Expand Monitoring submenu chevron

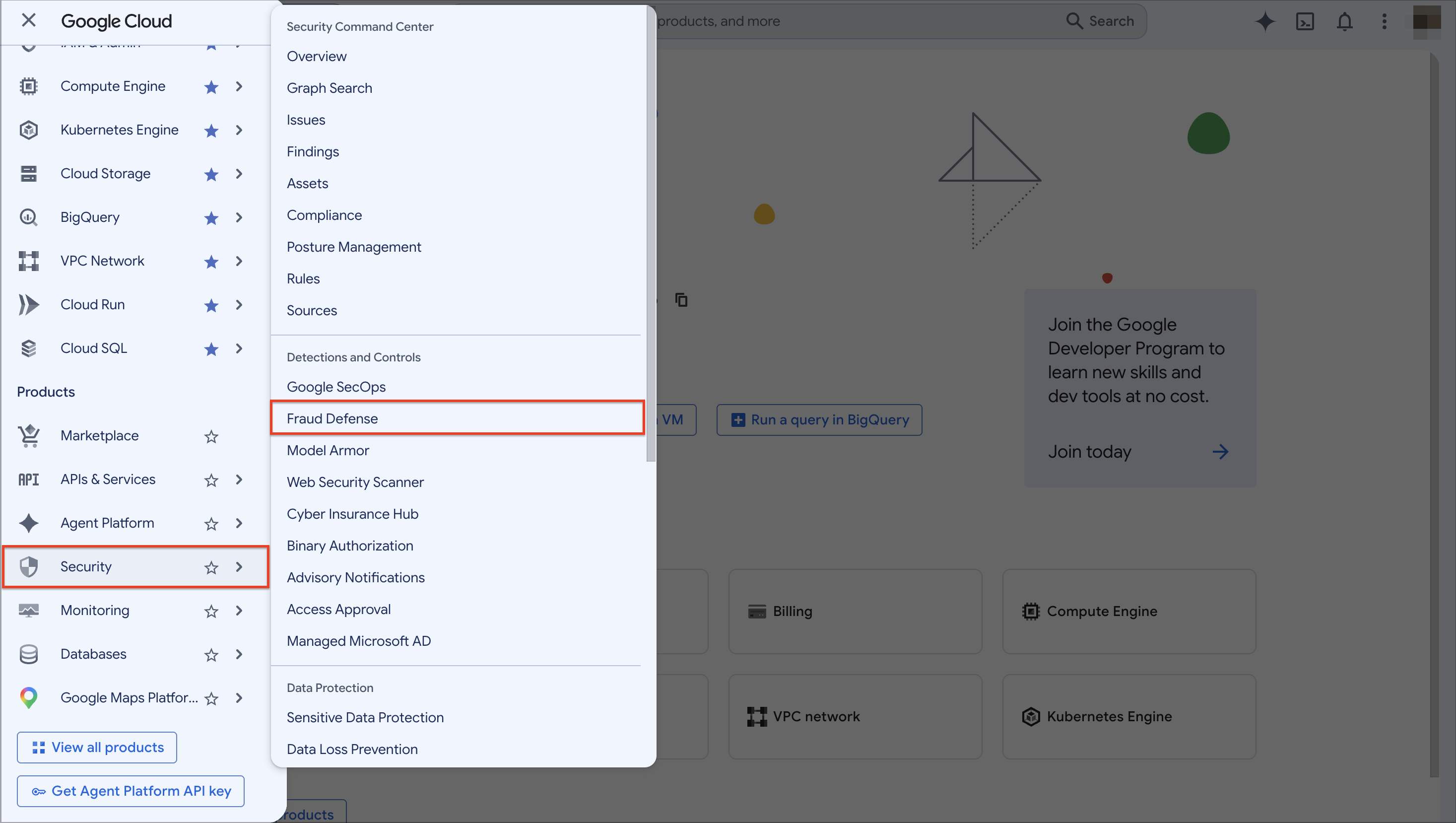pos(239,611)
